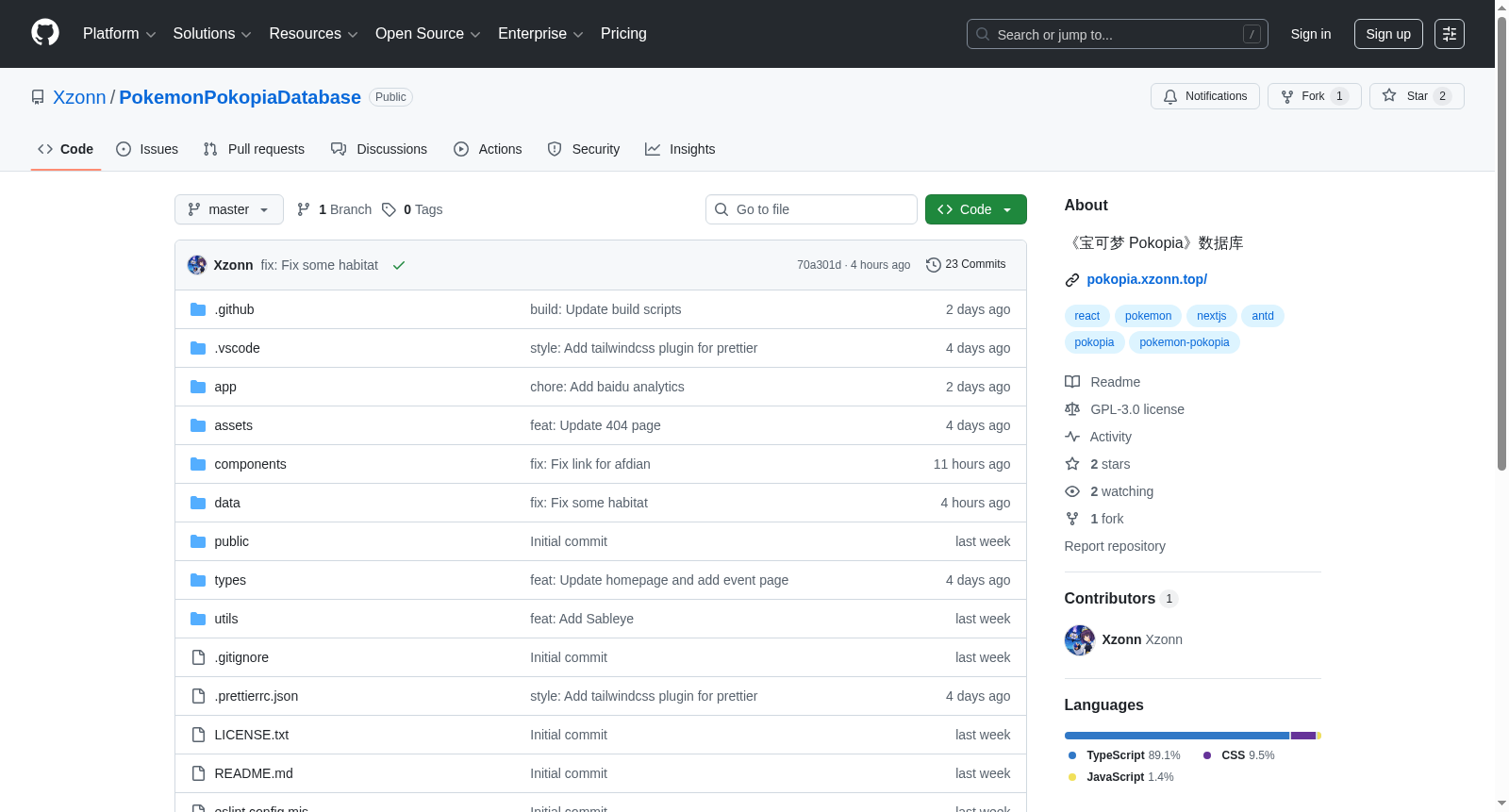Open the 1 Branch link
This screenshot has height=812, width=1509.
coord(335,209)
